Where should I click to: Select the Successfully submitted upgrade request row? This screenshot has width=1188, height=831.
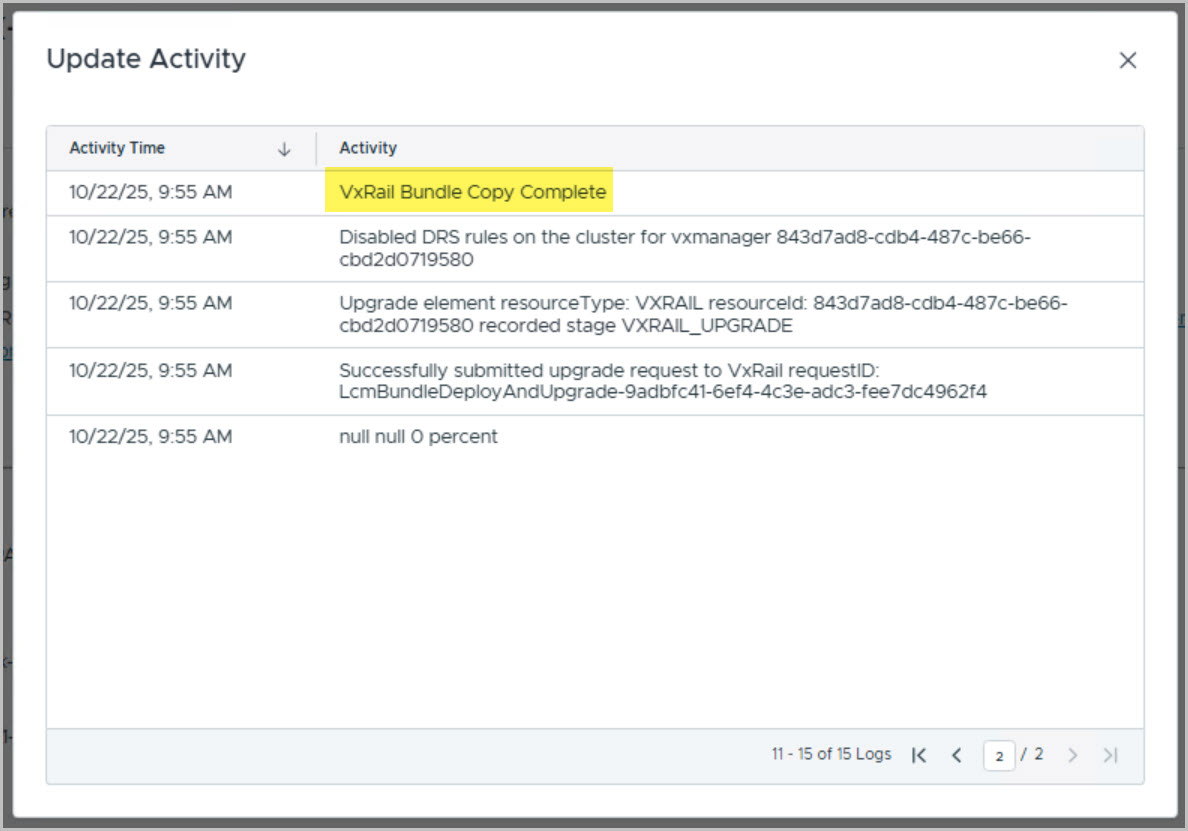(660, 381)
